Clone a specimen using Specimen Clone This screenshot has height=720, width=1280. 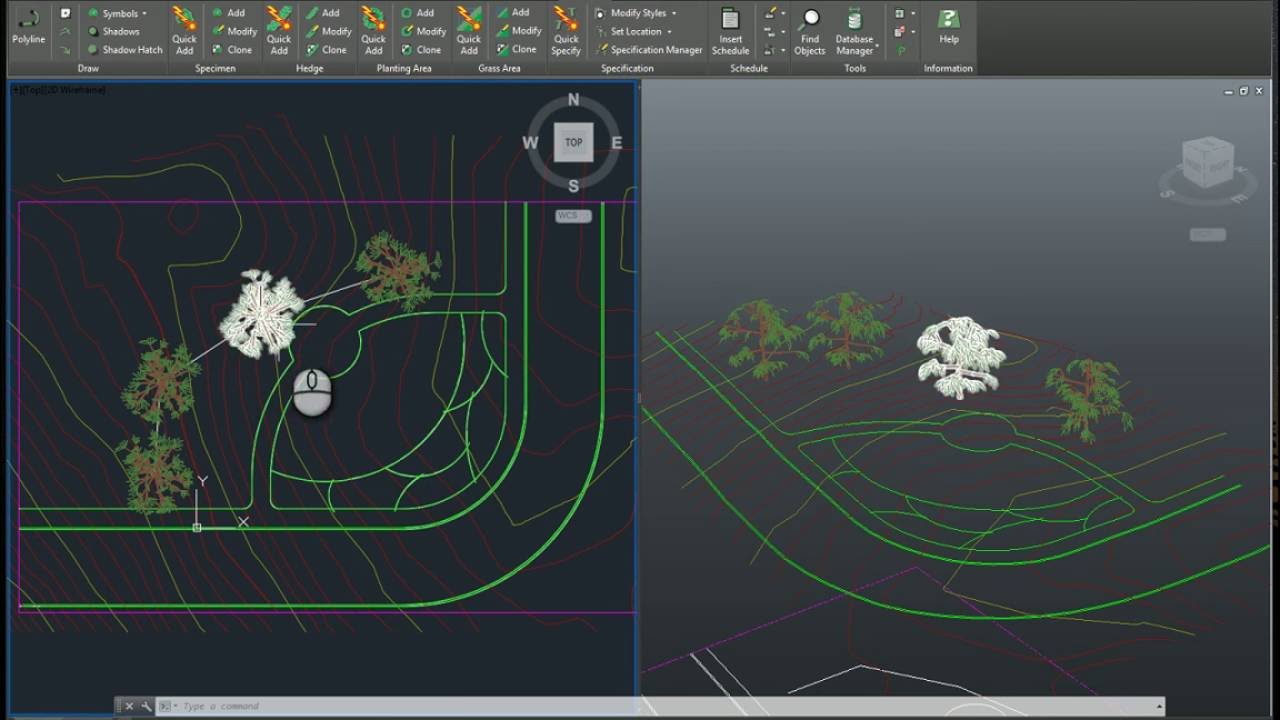point(232,49)
